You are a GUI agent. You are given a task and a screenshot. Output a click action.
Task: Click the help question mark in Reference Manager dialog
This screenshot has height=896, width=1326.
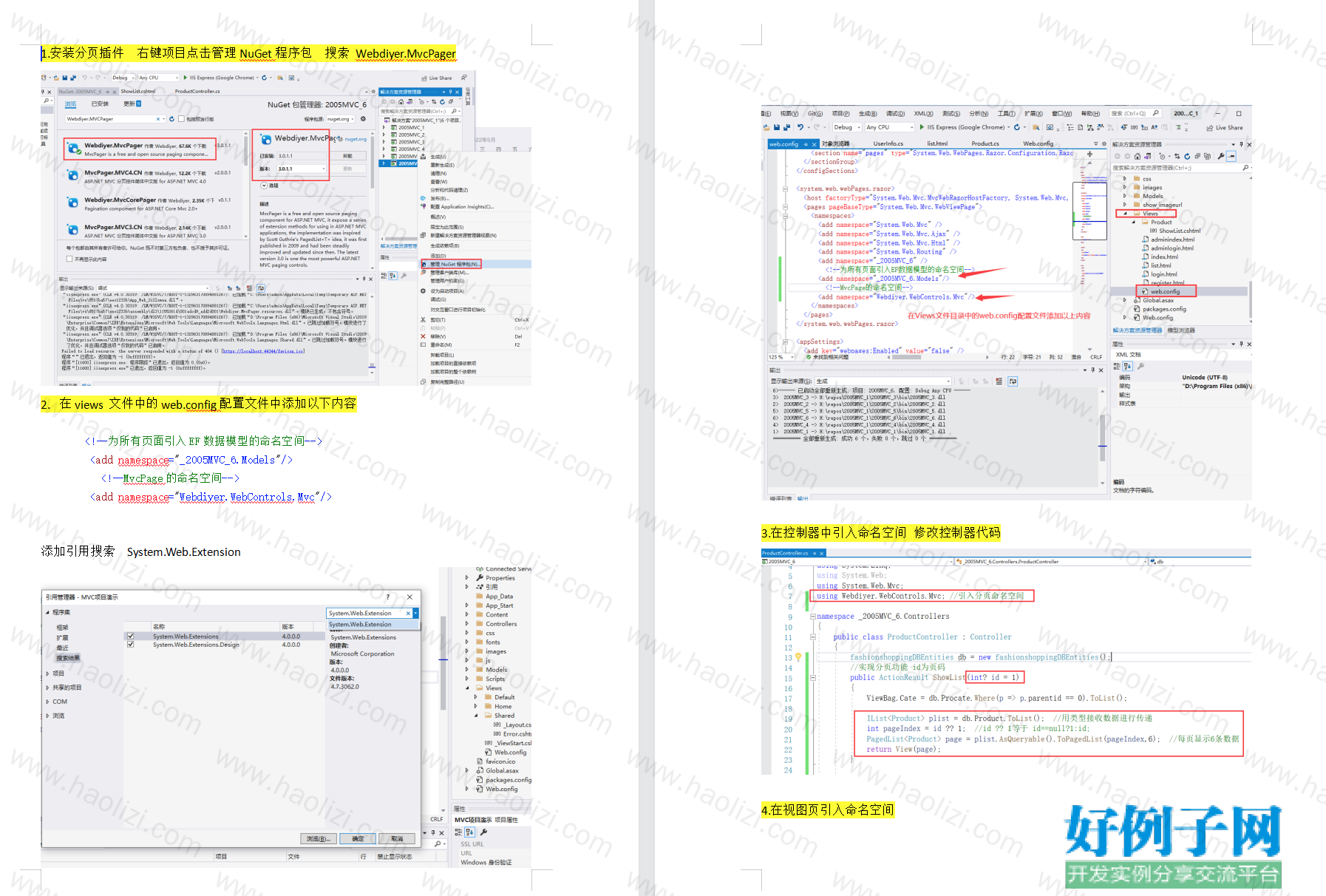[x=388, y=597]
